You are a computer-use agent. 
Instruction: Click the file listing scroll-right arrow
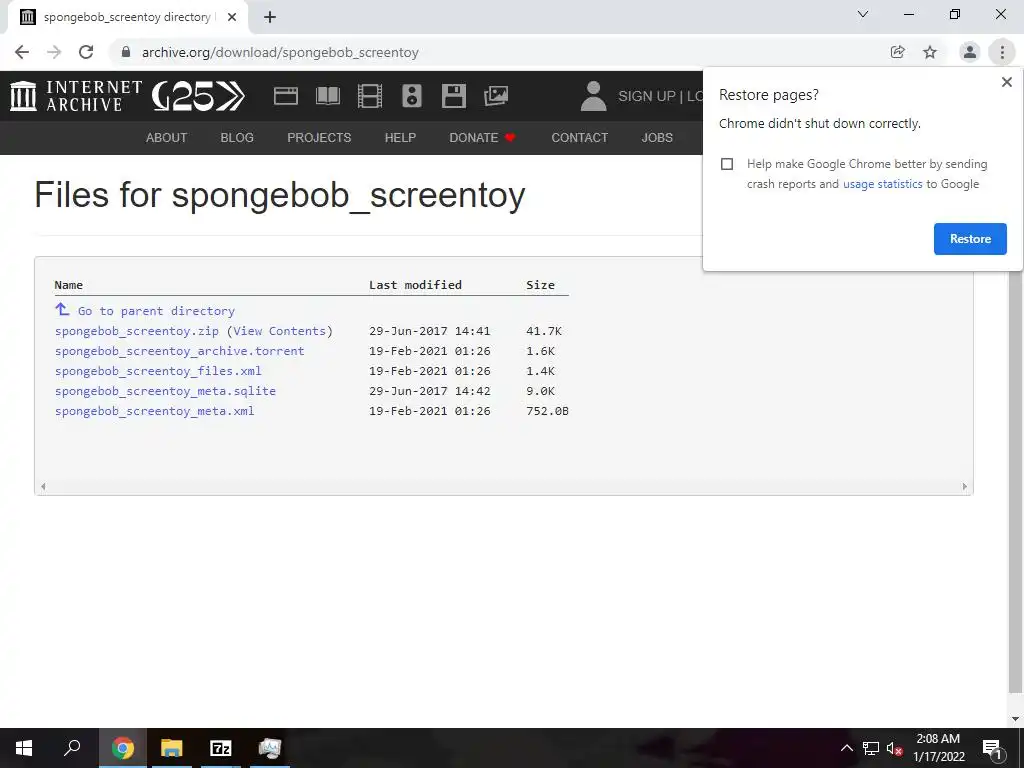point(965,487)
